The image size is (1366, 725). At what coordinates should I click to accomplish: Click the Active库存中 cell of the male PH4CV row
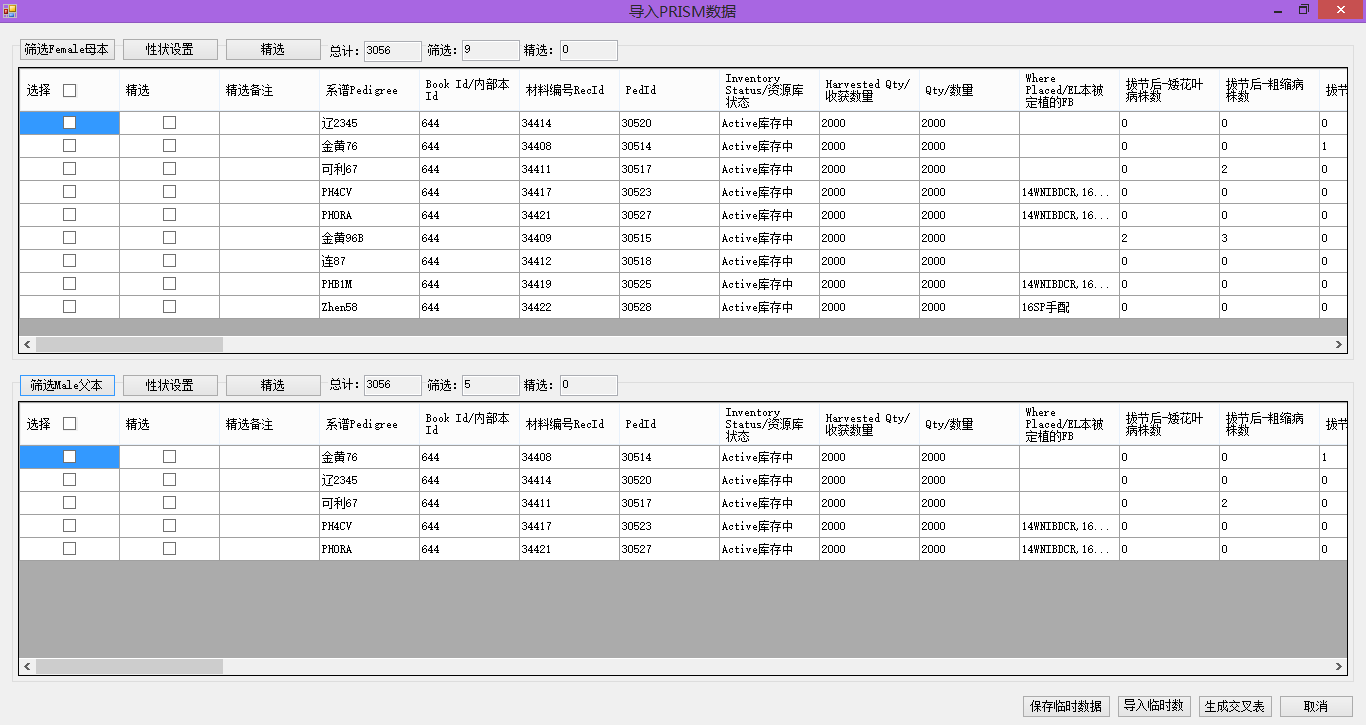[769, 526]
